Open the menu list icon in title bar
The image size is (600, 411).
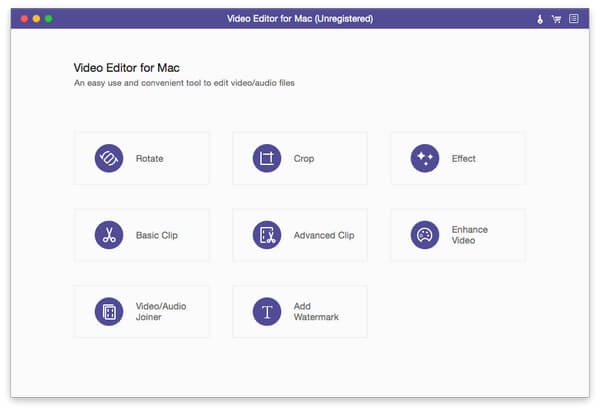pos(574,18)
